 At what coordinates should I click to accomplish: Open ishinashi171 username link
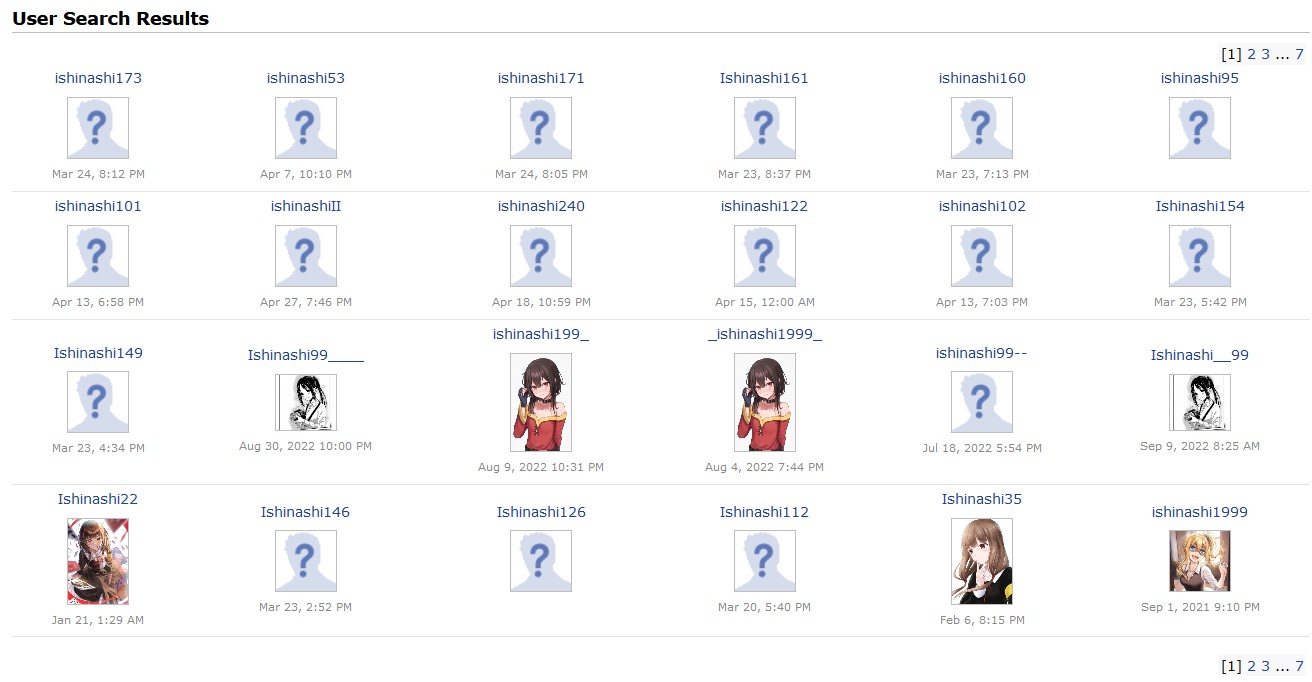coord(541,78)
